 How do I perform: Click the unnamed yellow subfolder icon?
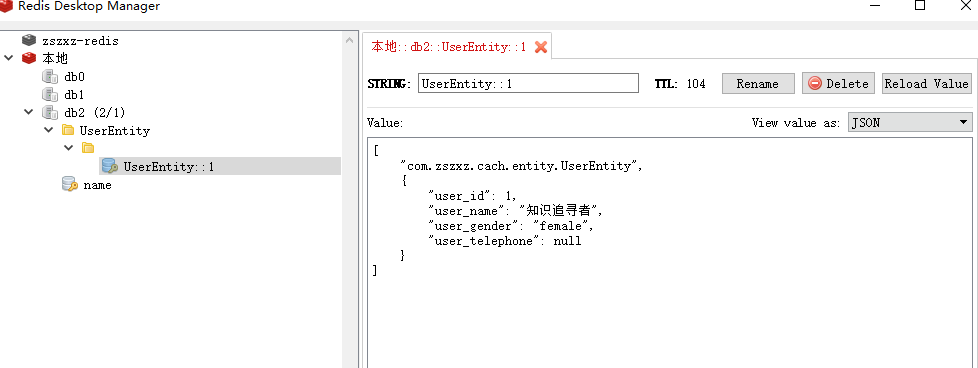click(x=89, y=148)
